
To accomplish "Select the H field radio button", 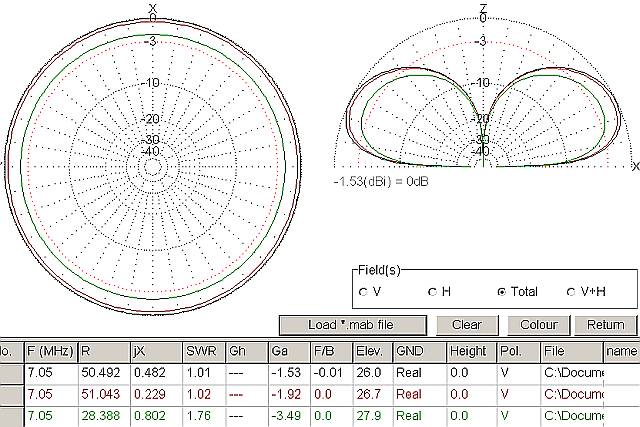I will tap(432, 292).
